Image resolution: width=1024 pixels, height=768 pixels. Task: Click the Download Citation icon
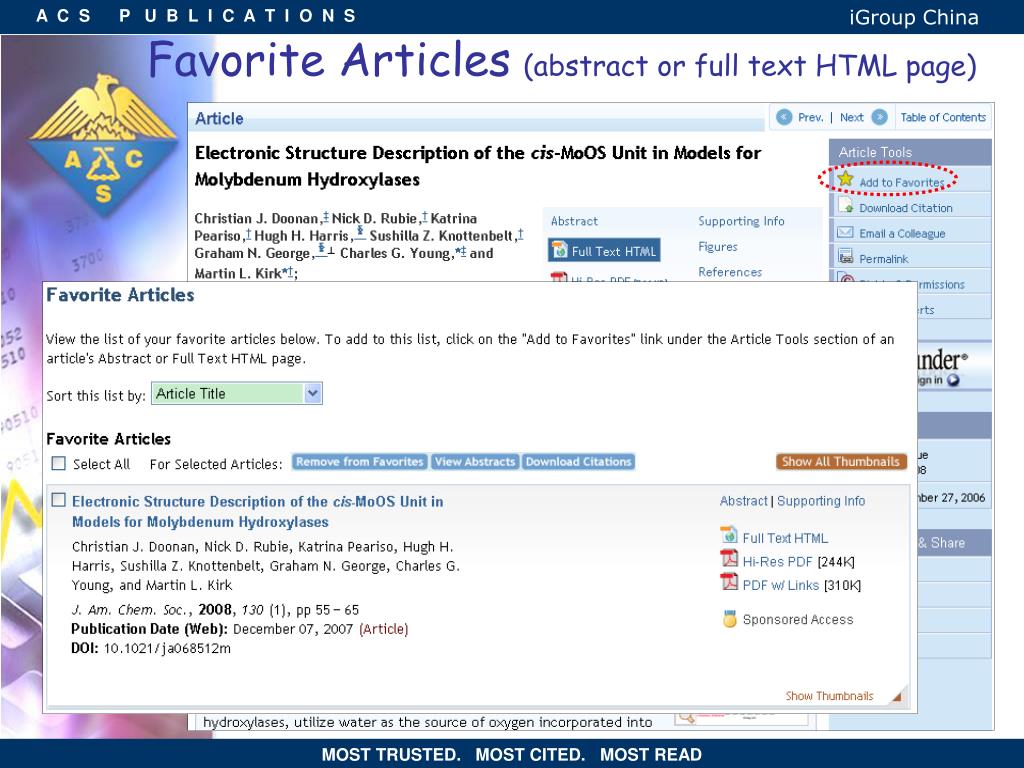[x=846, y=206]
